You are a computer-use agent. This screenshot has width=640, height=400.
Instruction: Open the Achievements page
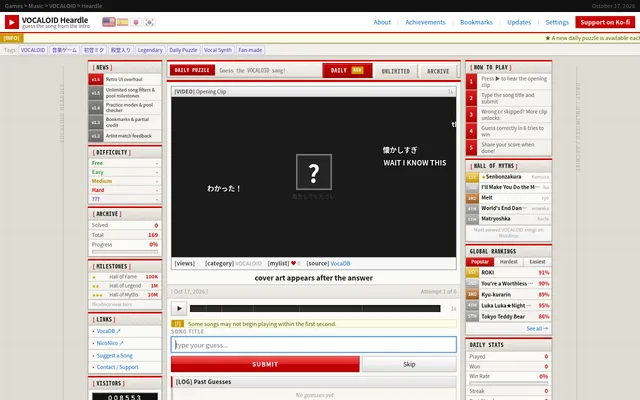tap(425, 22)
